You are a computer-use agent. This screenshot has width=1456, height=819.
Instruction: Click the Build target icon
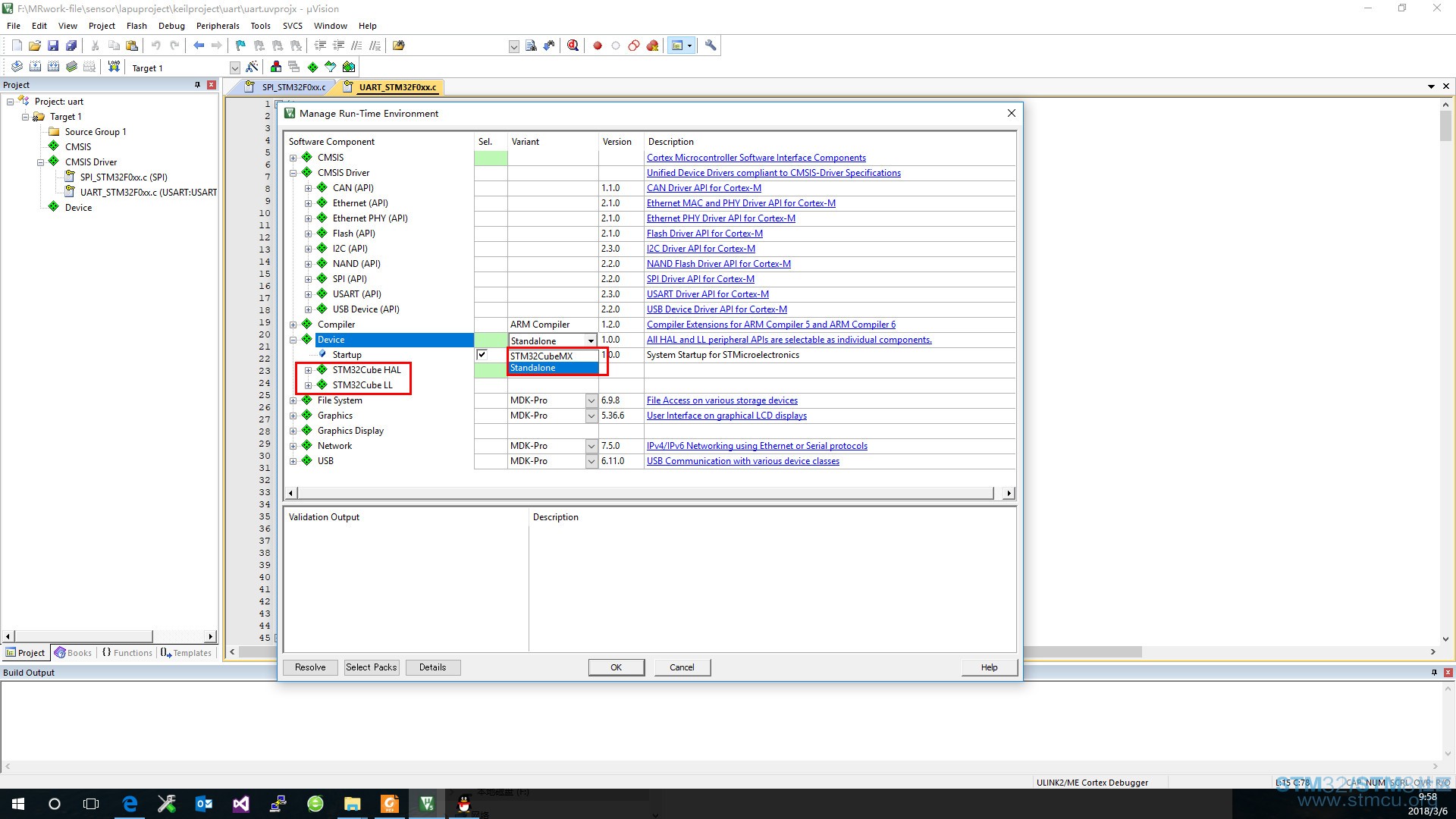coord(35,67)
